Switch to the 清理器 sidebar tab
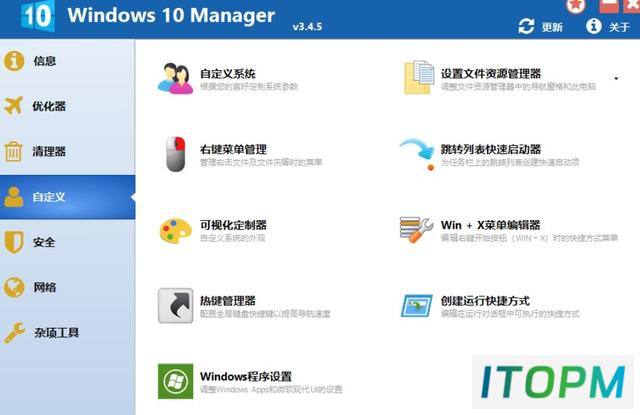 (67, 151)
